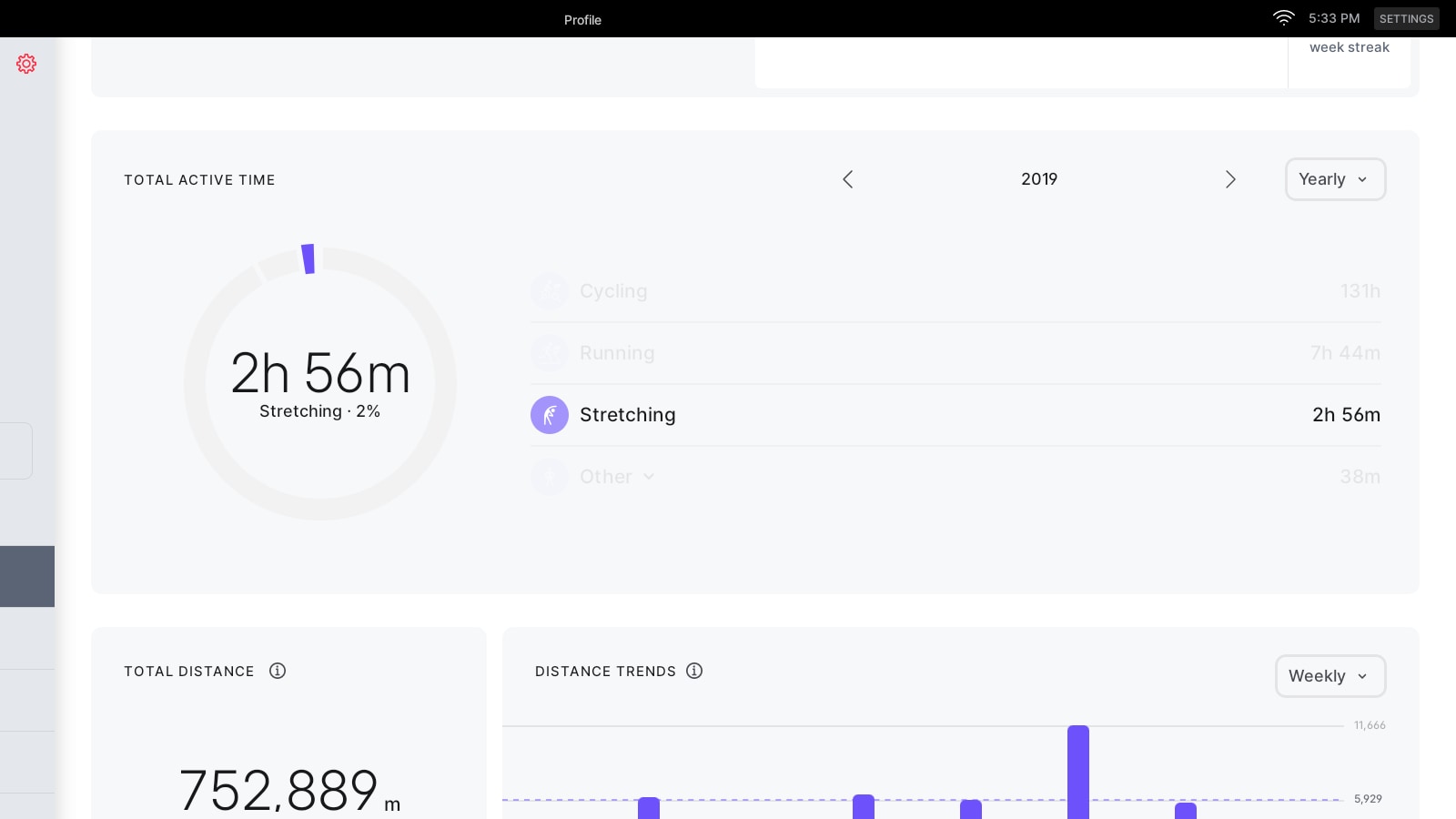The width and height of the screenshot is (1456, 819).
Task: Expand the Other activities chevron
Action: pos(649,477)
